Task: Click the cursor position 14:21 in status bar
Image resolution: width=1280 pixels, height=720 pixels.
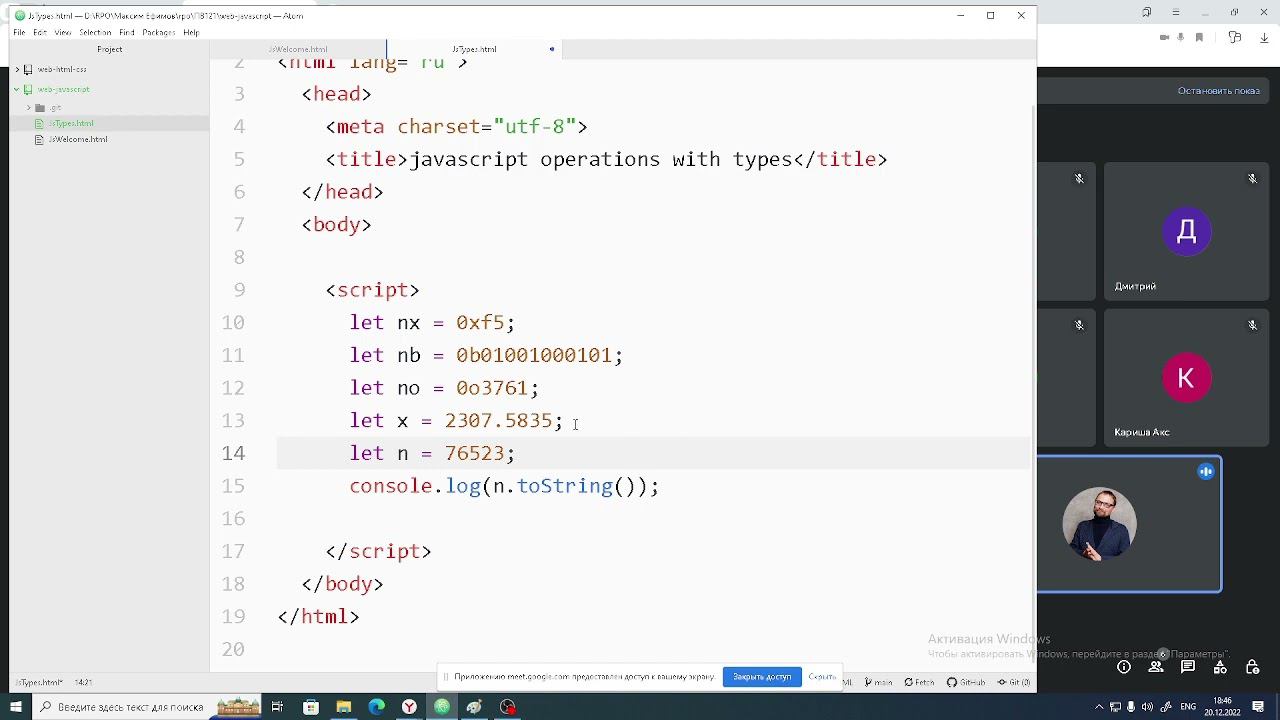Action: (x=82, y=683)
